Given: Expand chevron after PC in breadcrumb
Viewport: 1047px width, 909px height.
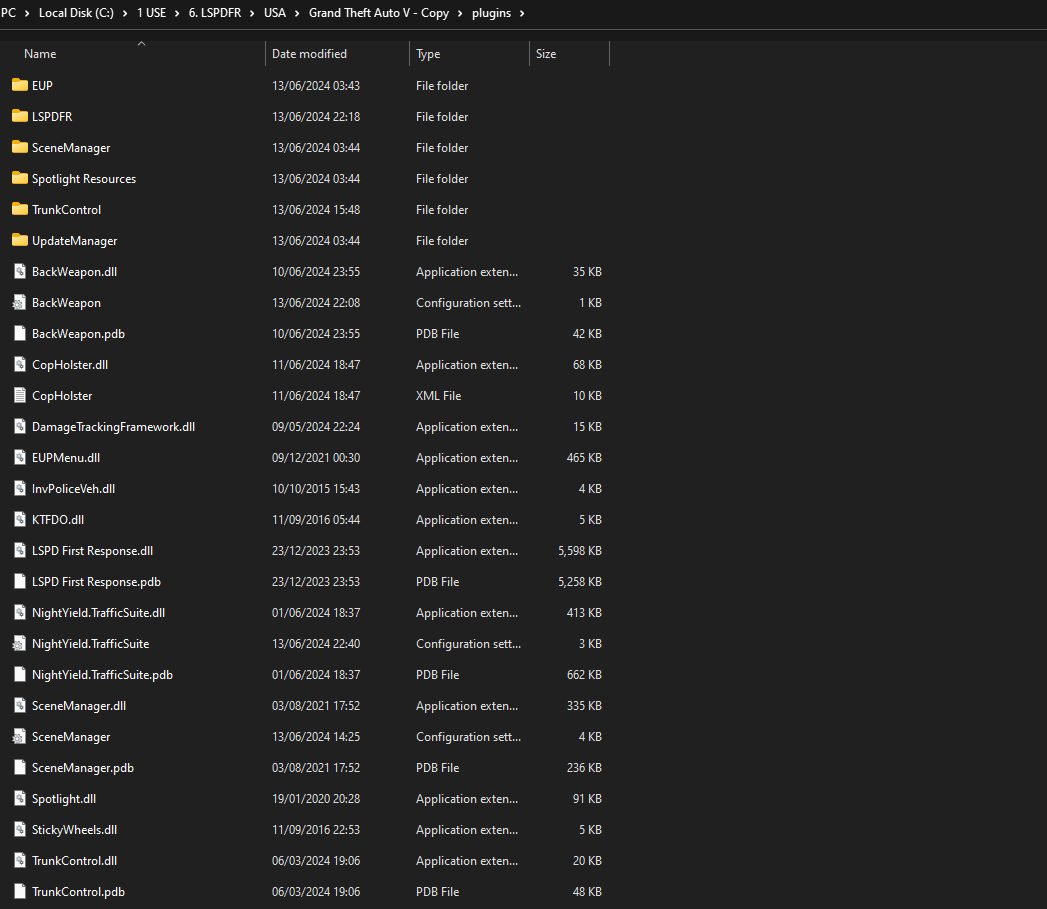Looking at the screenshot, I should coord(27,13).
